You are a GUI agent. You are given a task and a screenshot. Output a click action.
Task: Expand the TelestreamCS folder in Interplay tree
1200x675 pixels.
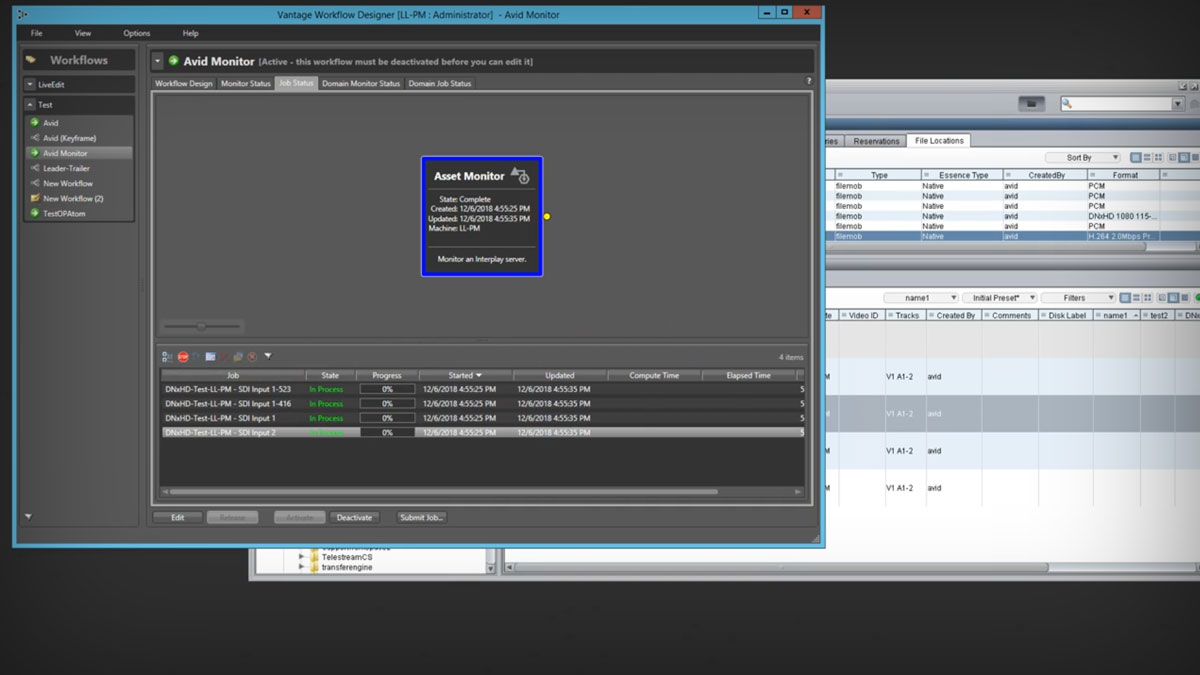(x=301, y=556)
